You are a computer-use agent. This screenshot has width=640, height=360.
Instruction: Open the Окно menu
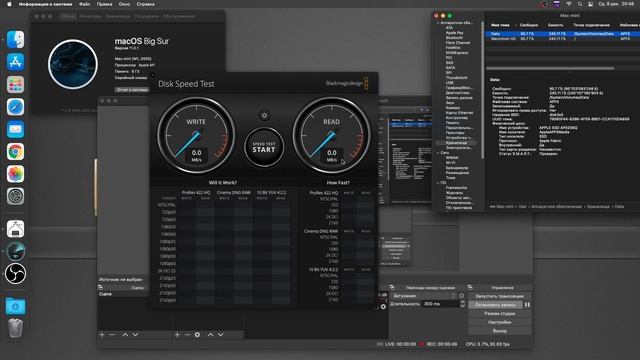pos(124,4)
